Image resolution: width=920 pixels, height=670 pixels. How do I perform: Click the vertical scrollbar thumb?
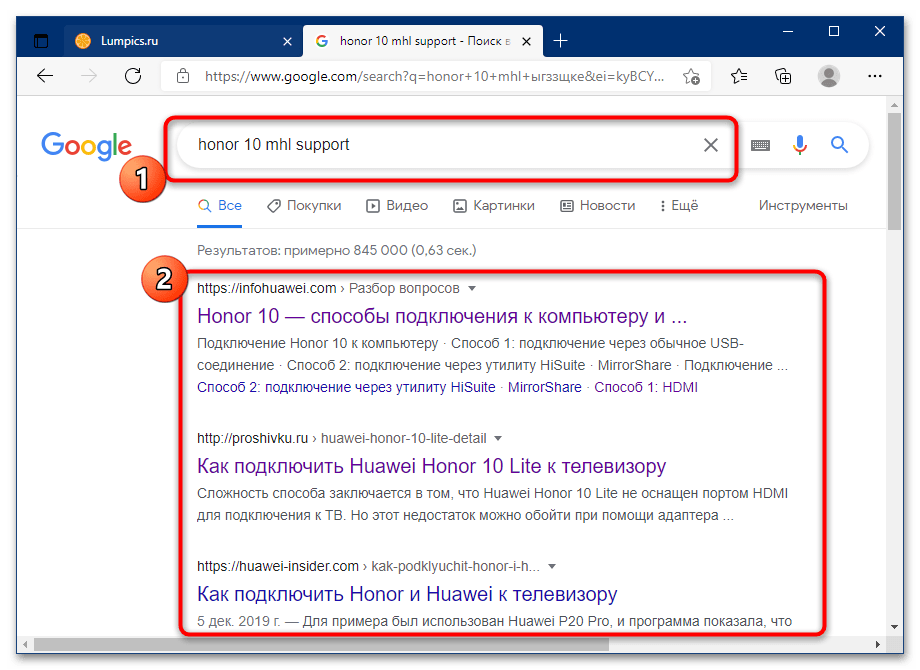coord(894,171)
